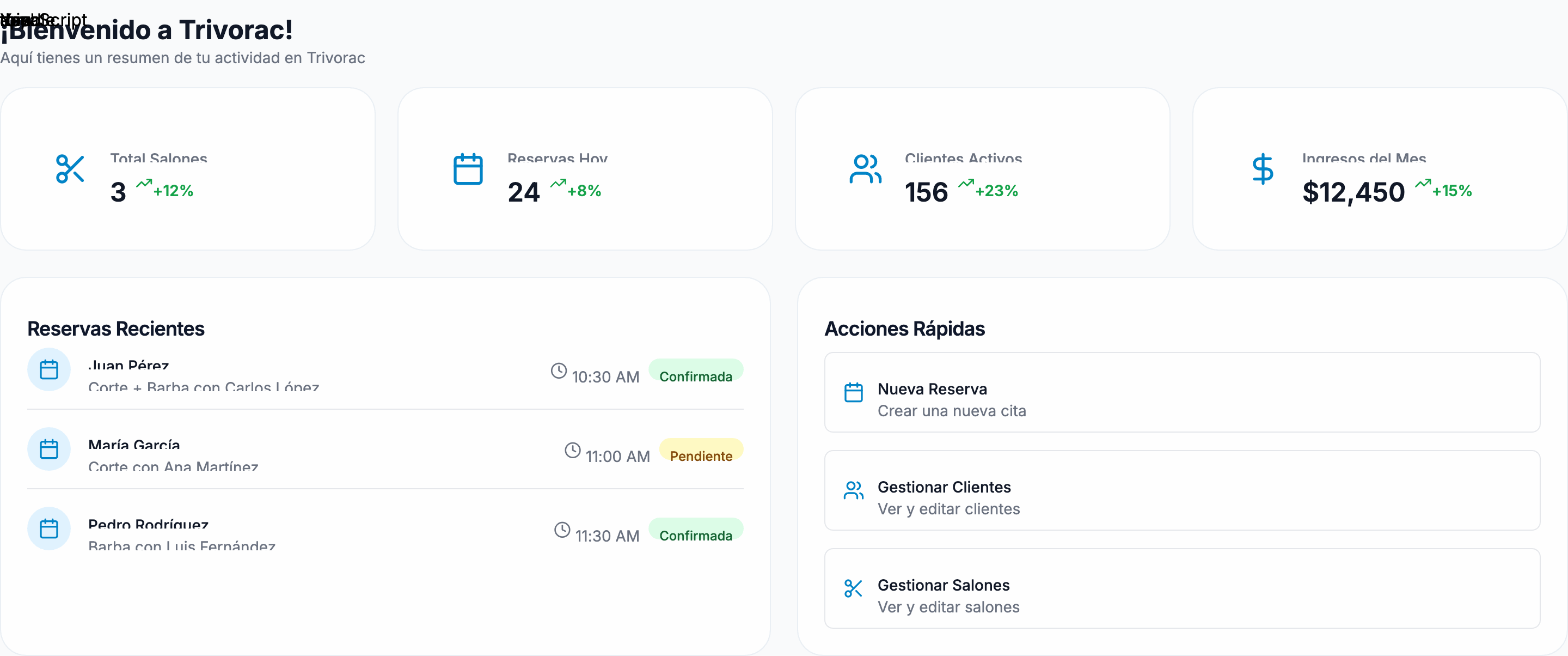Screen dimensions: 1568x656
Task: Click the +12% growth figure
Action: 174,191
